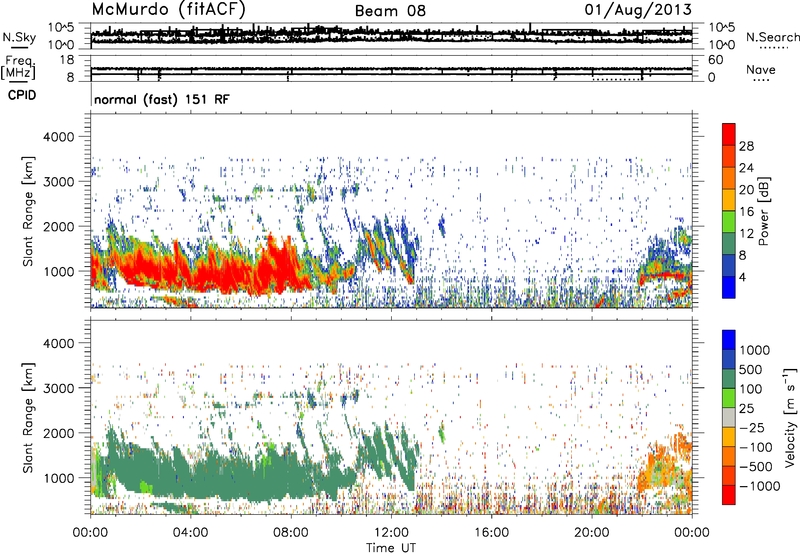Click the "2000" tick in the power panel
The width and height of the screenshot is (800, 554).
pos(58,226)
